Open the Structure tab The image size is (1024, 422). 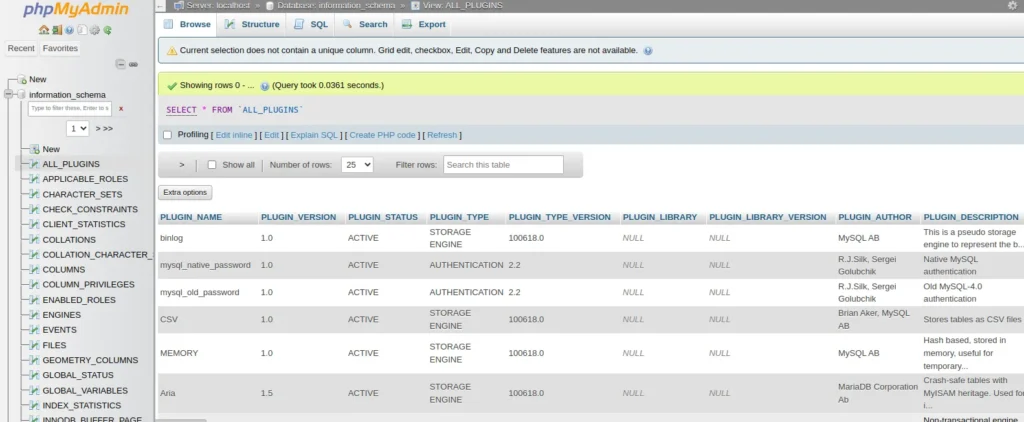click(x=251, y=24)
